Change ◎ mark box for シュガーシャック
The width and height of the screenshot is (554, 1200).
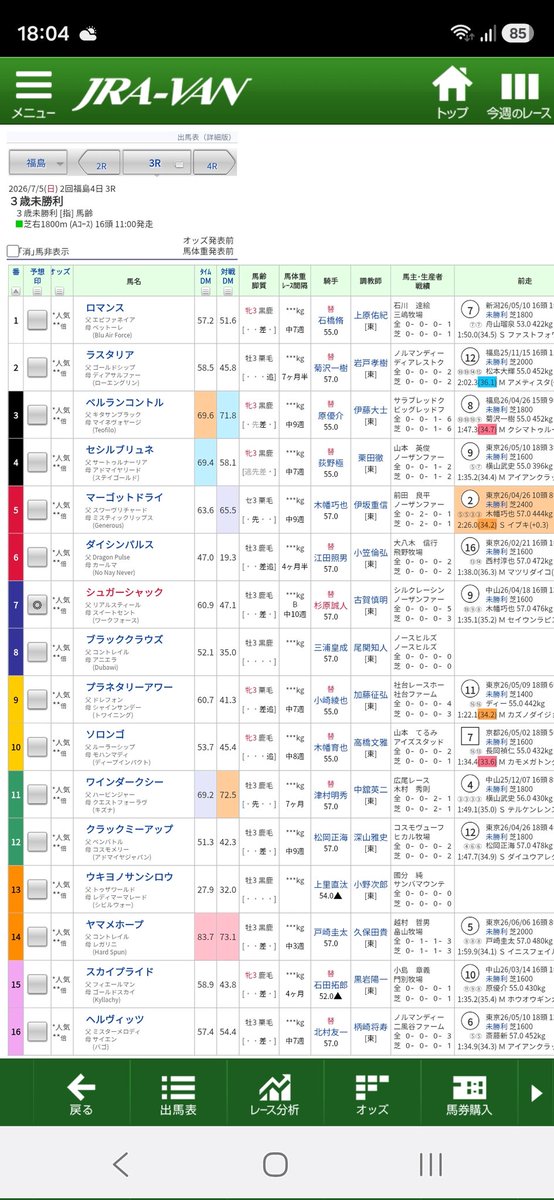coord(37,606)
